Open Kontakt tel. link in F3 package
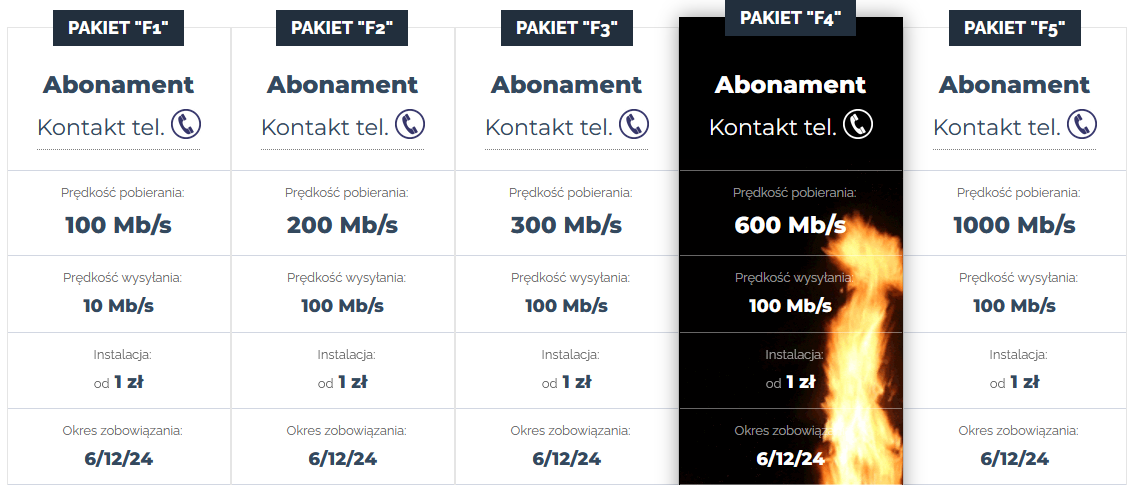The image size is (1137, 485). (548, 128)
